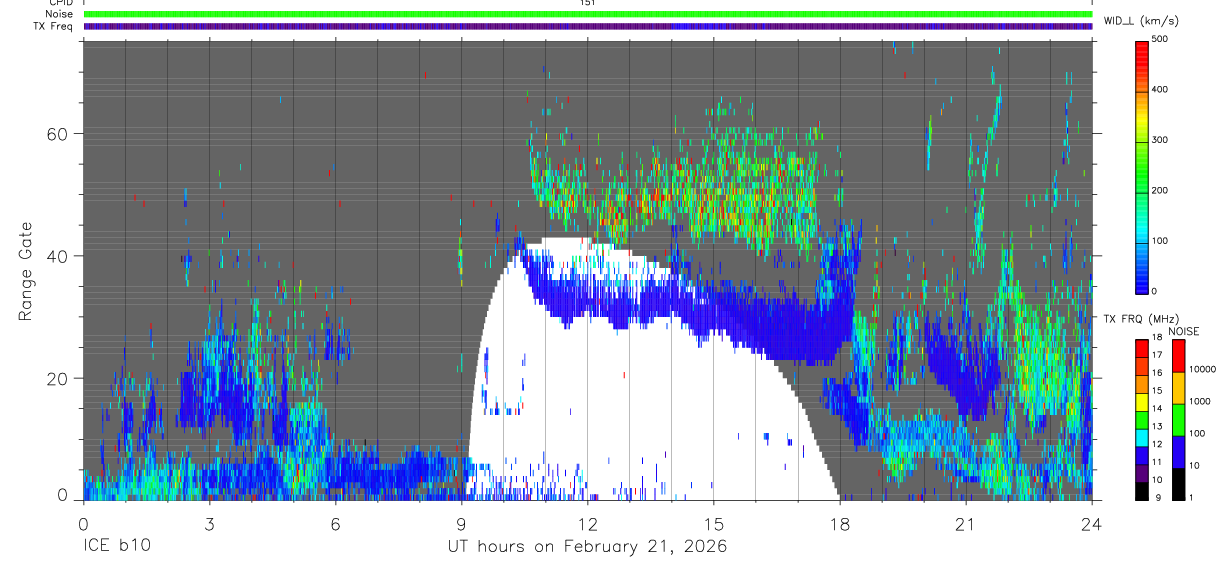
Task: Click the TX FRQ (MHz) color legend
Action: point(1142,419)
